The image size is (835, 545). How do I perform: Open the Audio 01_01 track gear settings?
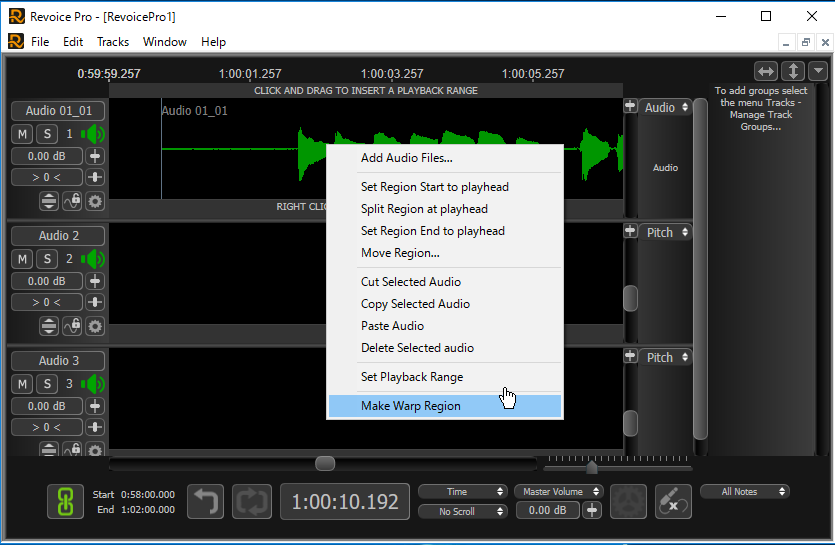(95, 201)
